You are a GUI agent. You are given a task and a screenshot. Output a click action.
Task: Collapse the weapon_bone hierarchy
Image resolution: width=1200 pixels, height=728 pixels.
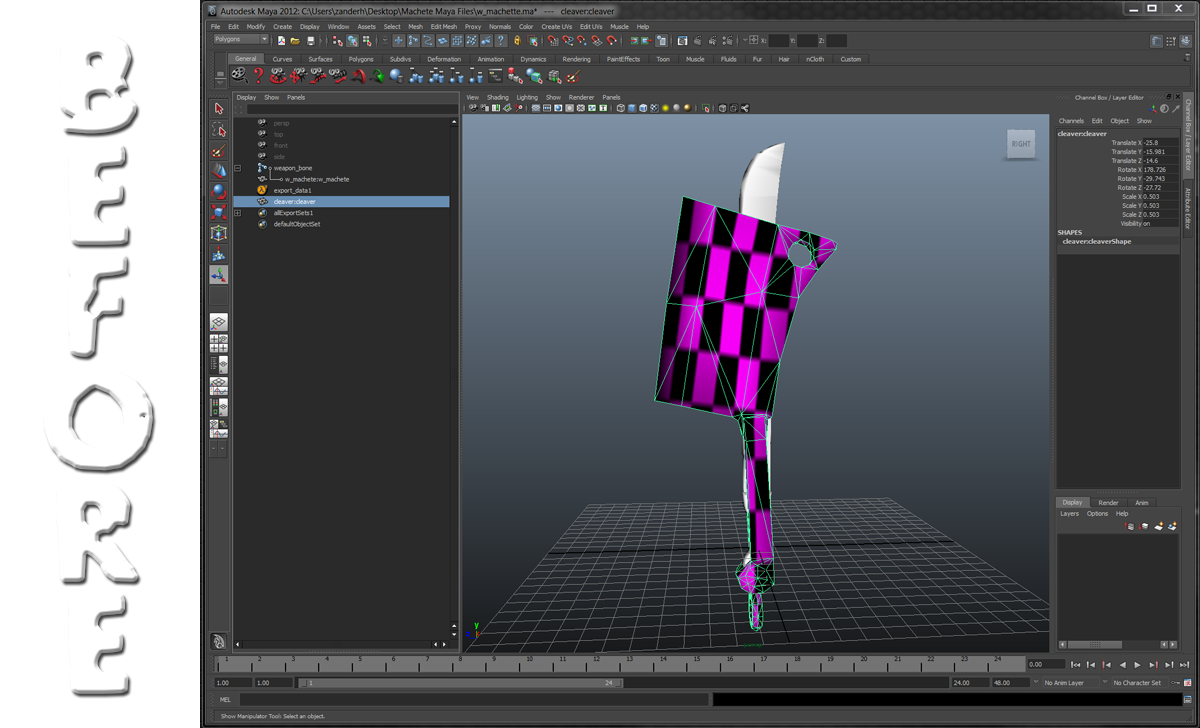(x=237, y=168)
